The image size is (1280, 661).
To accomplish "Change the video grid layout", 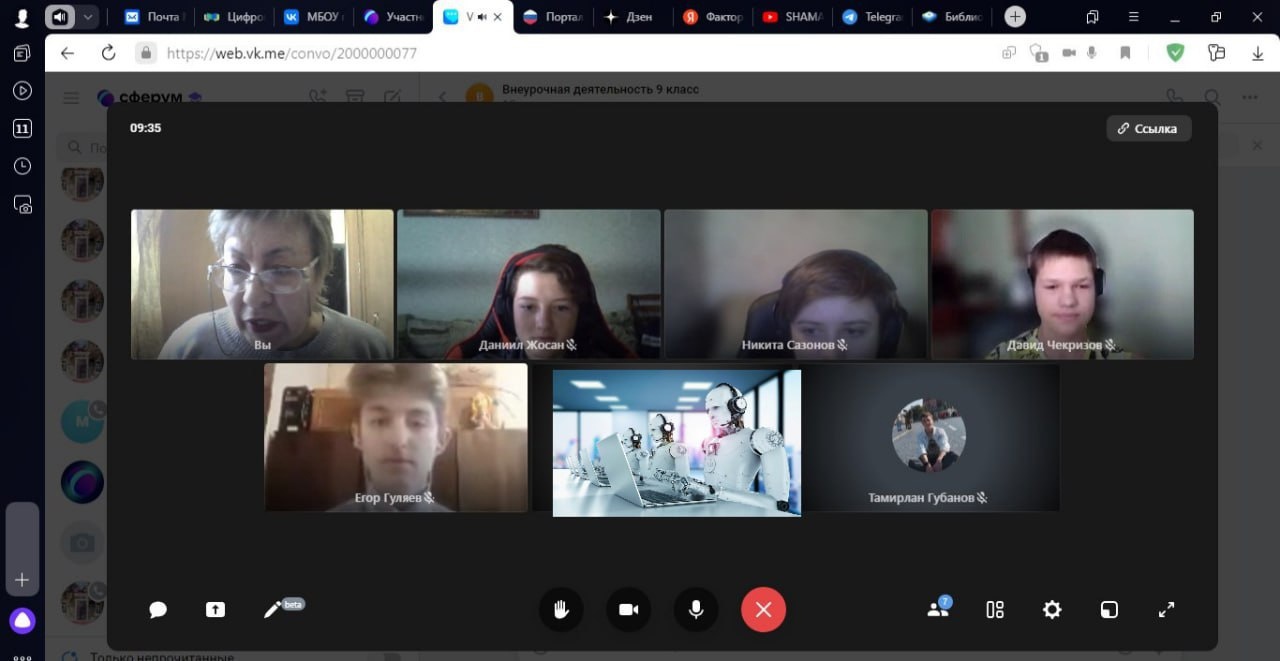I will pos(995,610).
